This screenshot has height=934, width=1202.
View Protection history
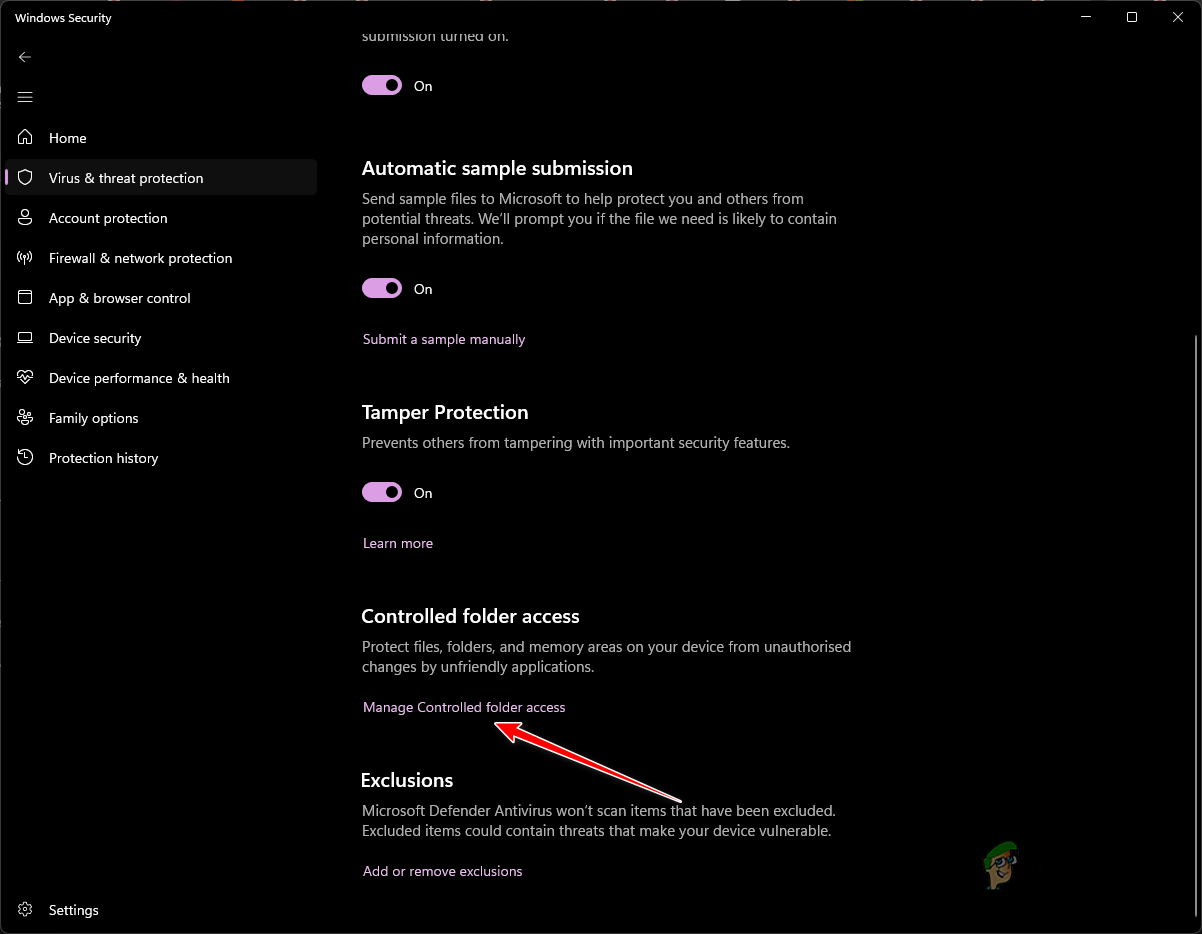pyautogui.click(x=104, y=457)
